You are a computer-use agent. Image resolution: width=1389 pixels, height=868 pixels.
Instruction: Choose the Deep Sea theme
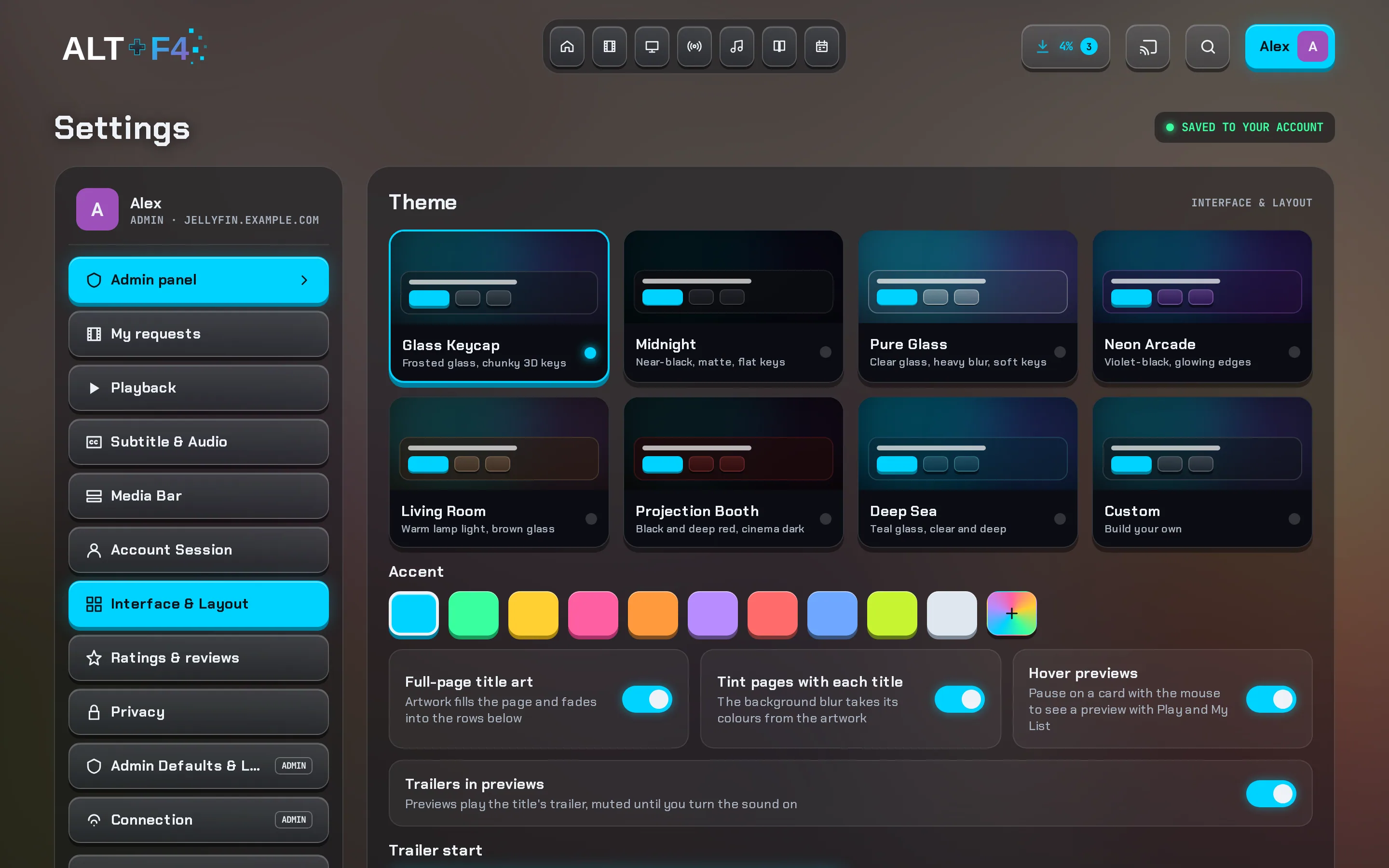967,473
